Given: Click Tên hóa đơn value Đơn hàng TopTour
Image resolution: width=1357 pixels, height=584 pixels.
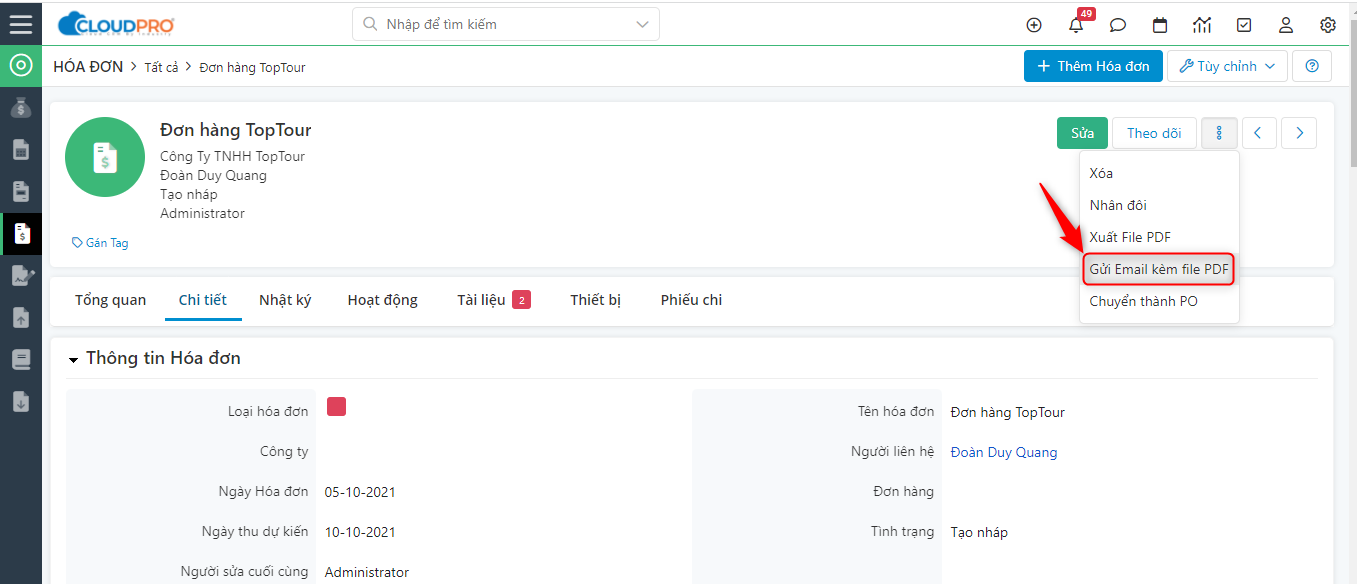Looking at the screenshot, I should tap(1008, 412).
